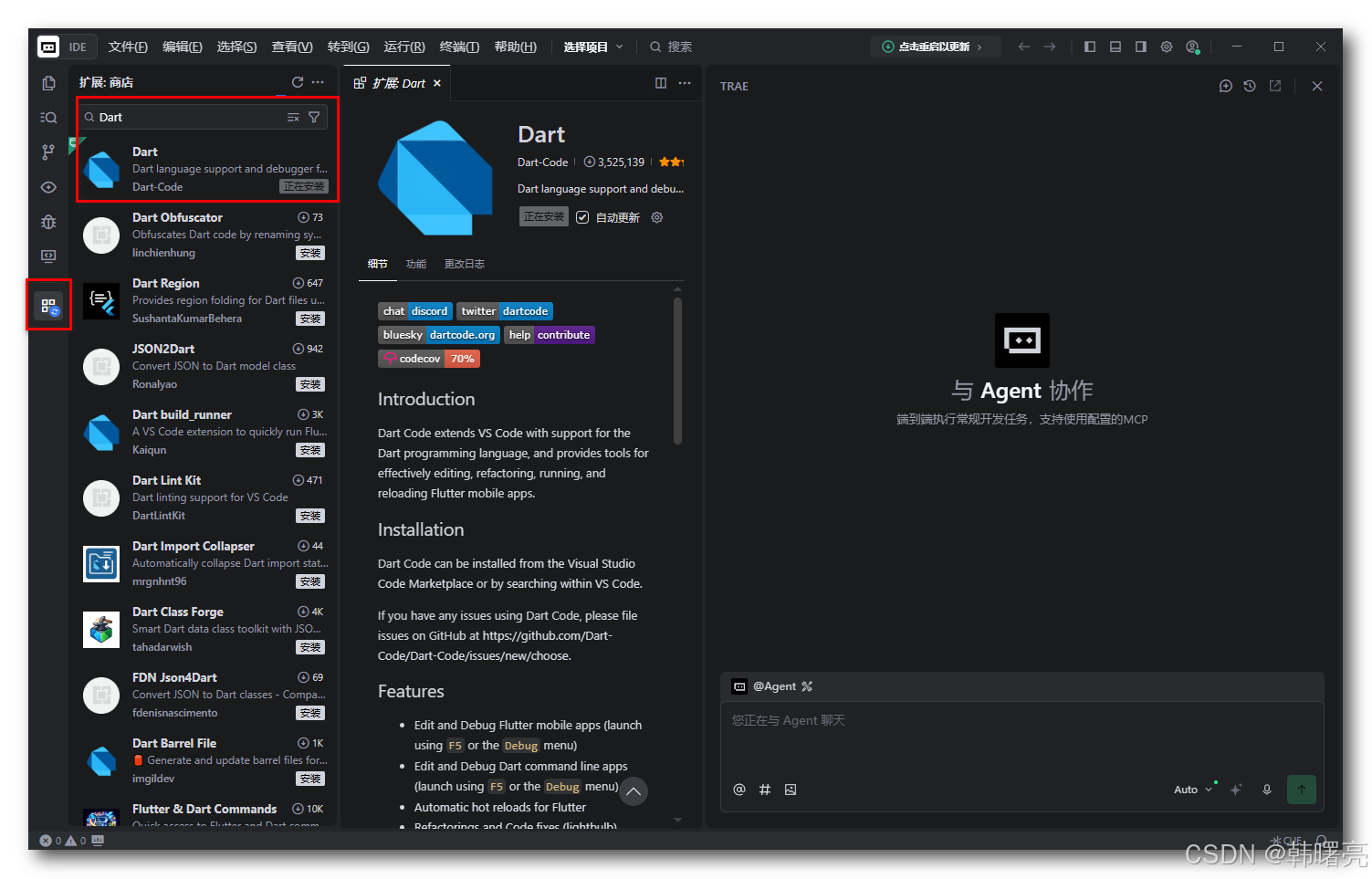Open the Run menu
Screen dimensions: 1372x879
pos(404,47)
